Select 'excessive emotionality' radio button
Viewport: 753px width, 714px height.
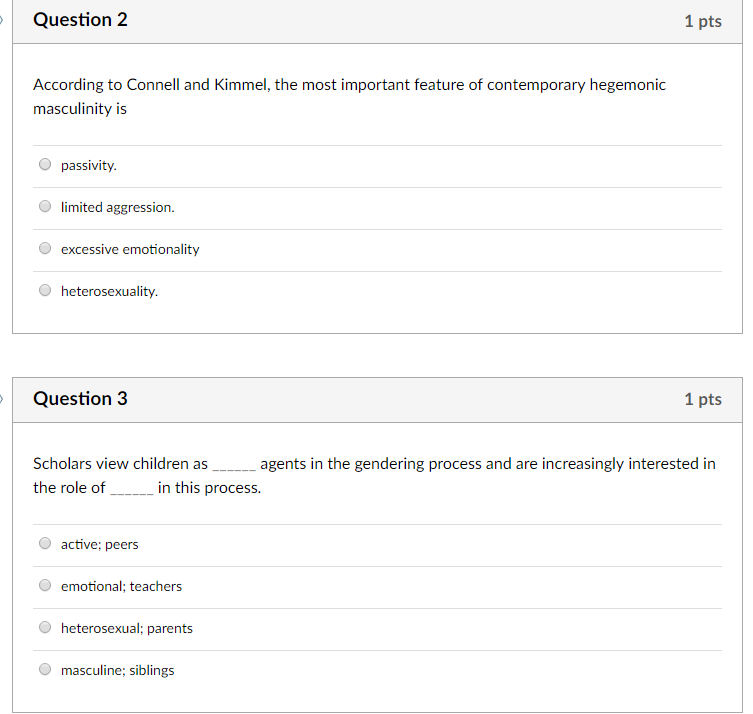[45, 248]
